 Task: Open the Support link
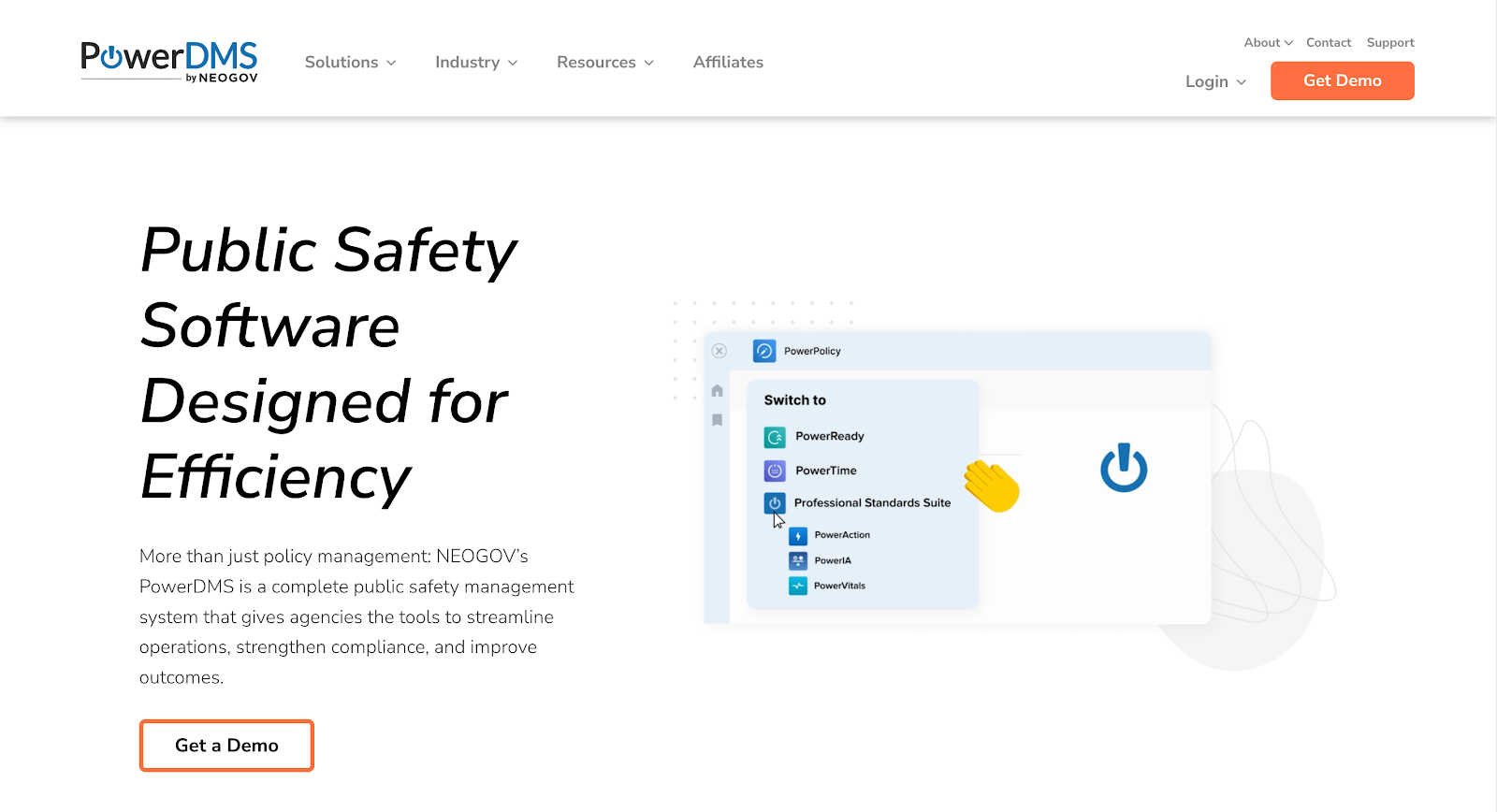[1390, 43]
